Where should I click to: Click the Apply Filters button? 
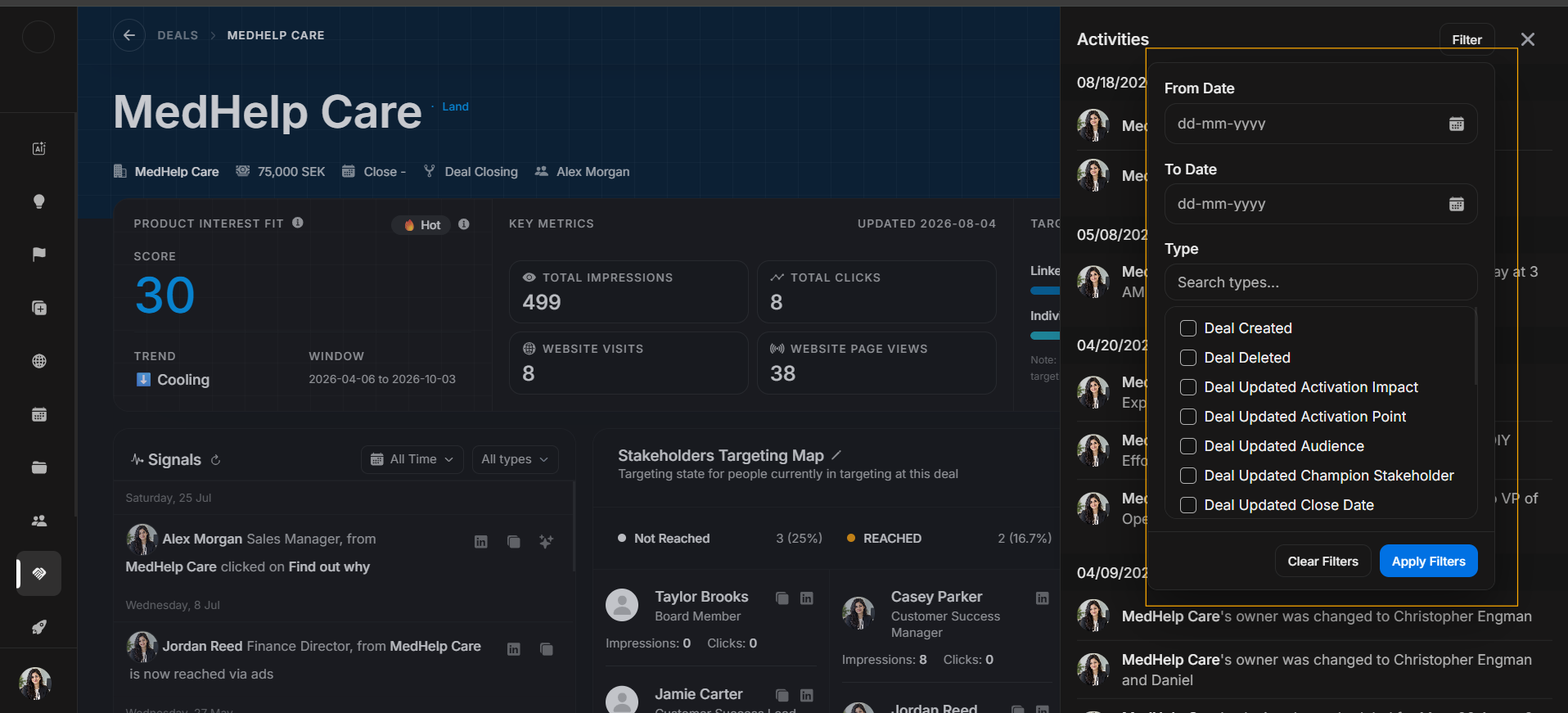click(1429, 561)
